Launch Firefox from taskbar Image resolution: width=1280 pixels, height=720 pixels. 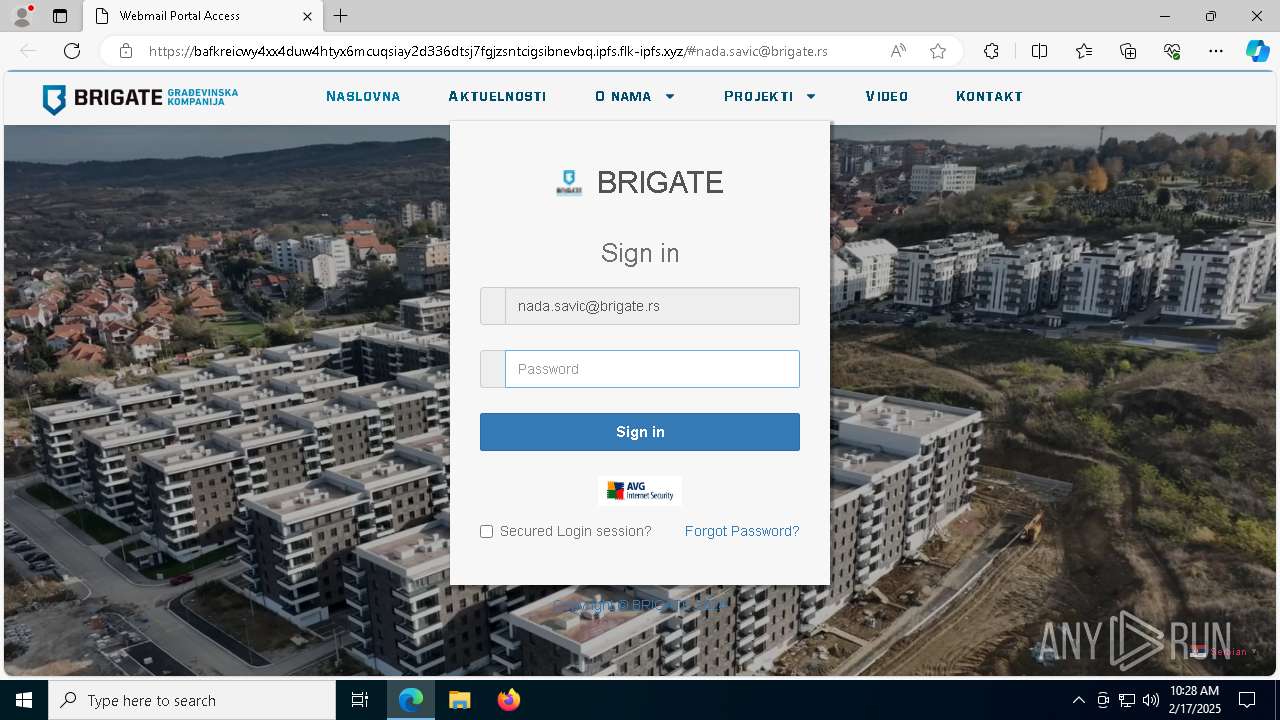coord(508,700)
